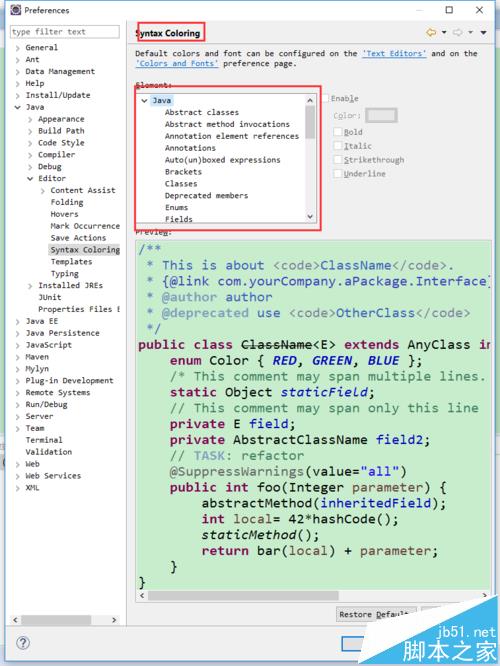Image resolution: width=500 pixels, height=666 pixels.
Task: Select Code Style under Java
Action: pyautogui.click(x=61, y=143)
